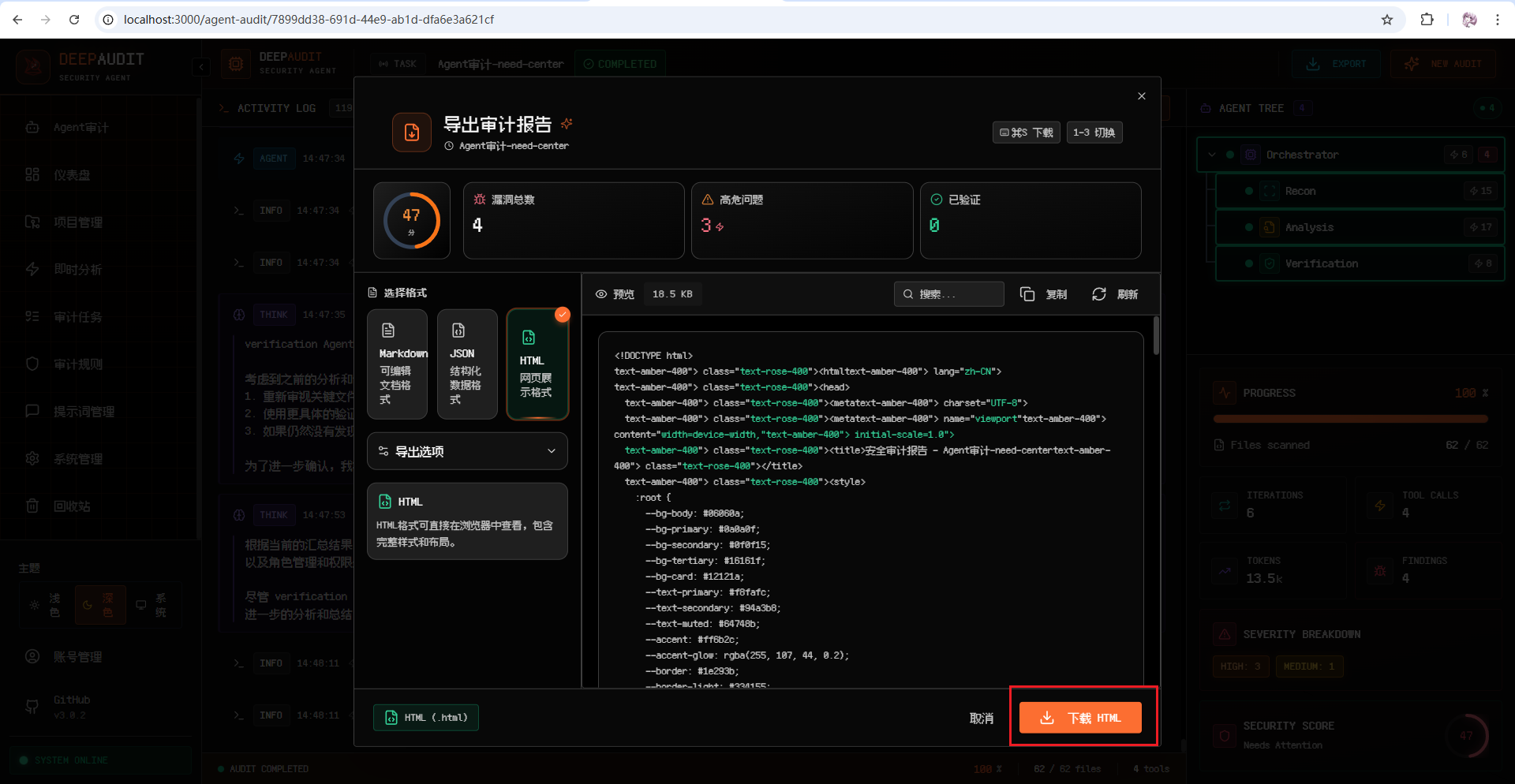
Task: Click the audit progress bar
Action: tap(1350, 419)
